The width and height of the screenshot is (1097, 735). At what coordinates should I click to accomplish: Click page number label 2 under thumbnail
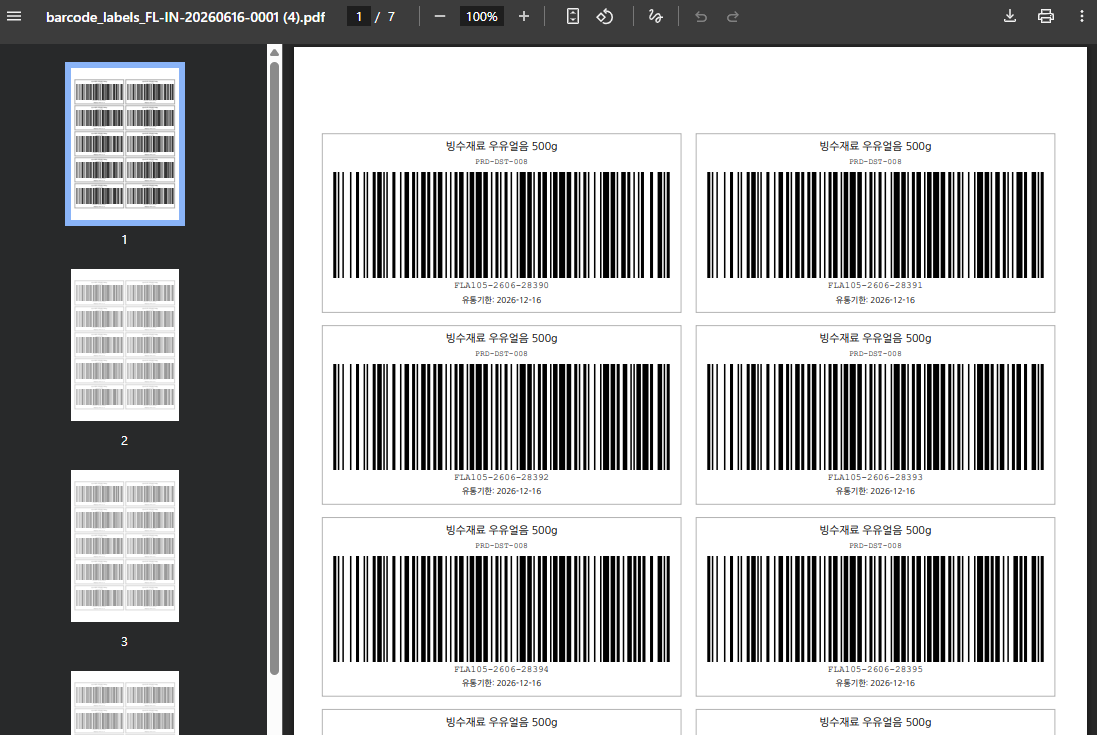click(125, 441)
